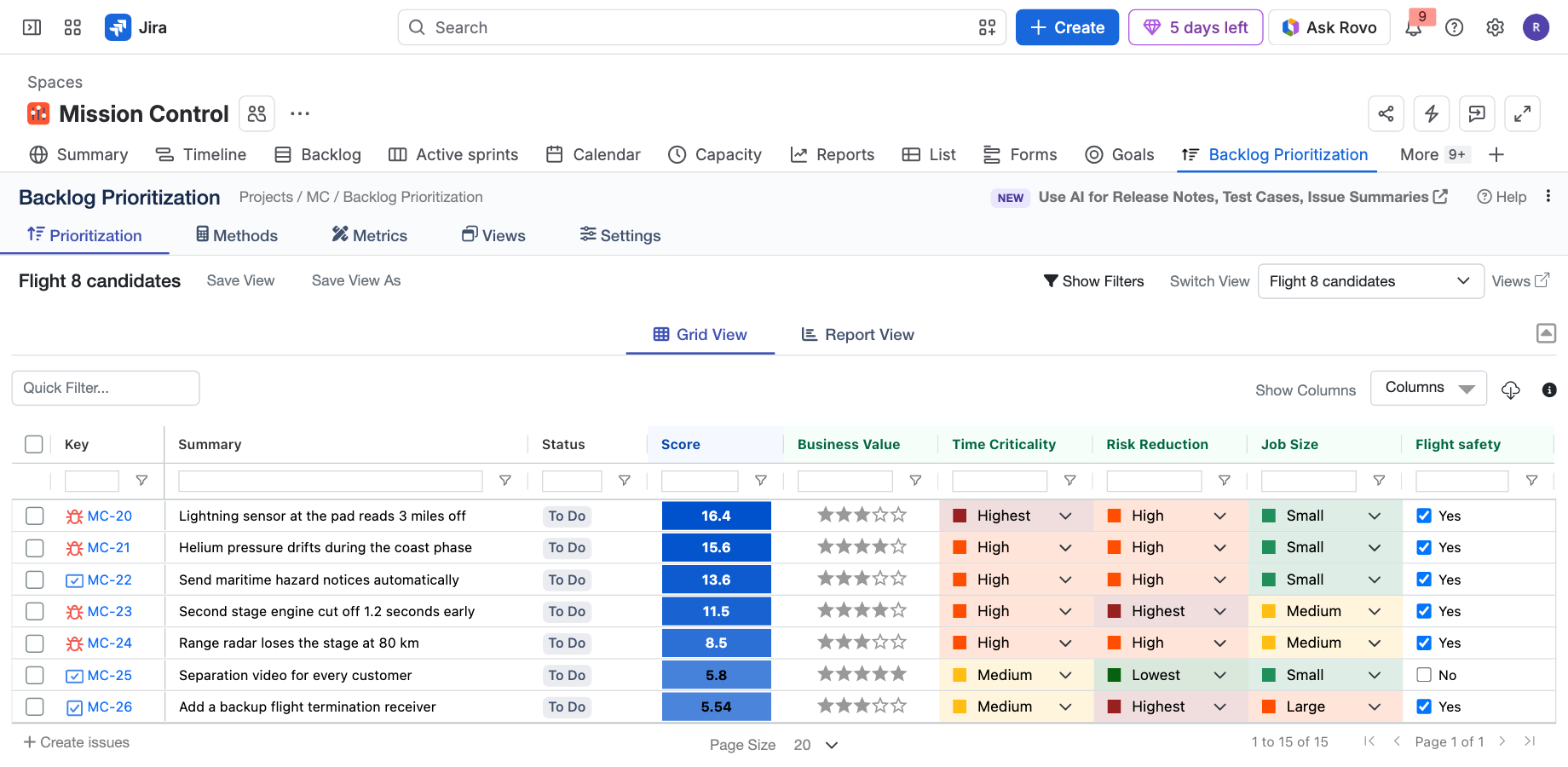Open the automation lightning bolt icon
This screenshot has height=767, width=1568.
[x=1432, y=113]
